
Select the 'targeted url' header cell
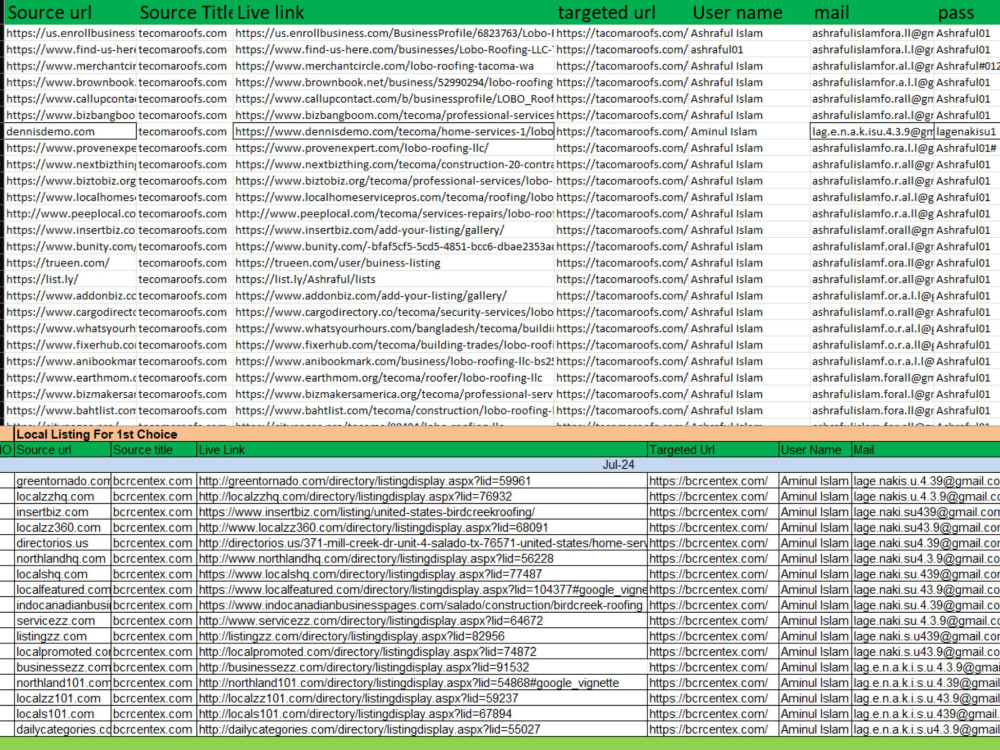coord(606,12)
